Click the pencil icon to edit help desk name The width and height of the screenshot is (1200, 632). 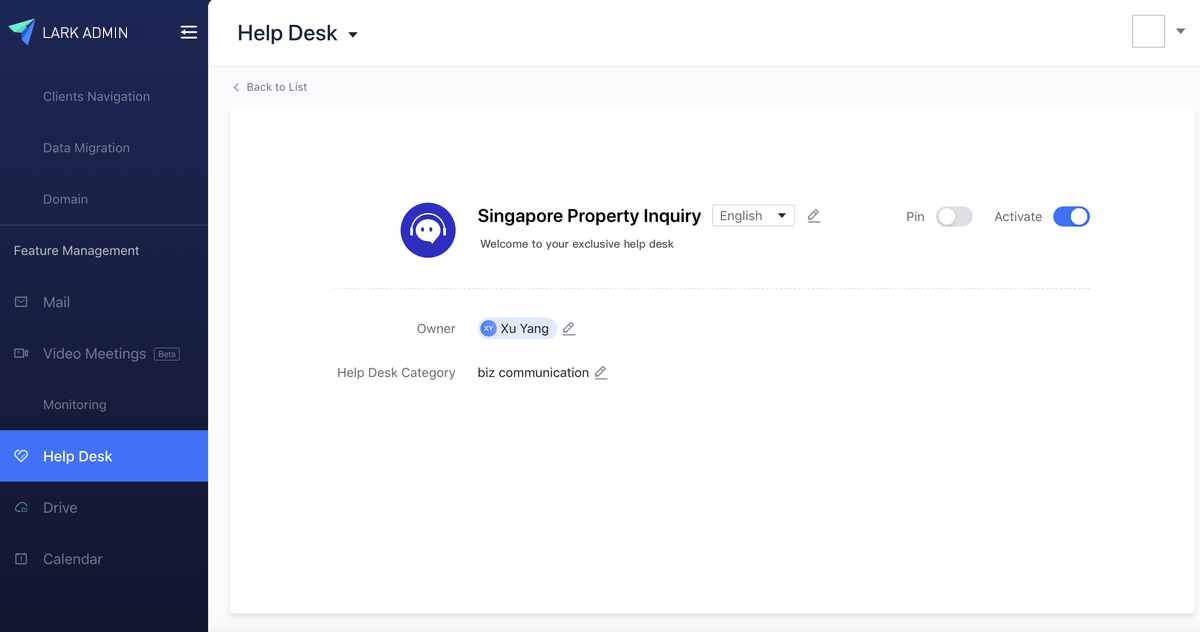tap(813, 215)
